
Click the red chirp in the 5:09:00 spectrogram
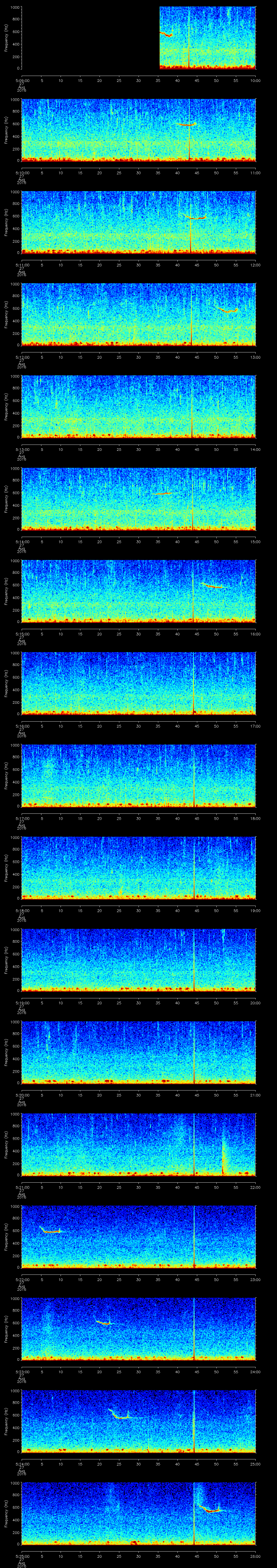(x=166, y=34)
